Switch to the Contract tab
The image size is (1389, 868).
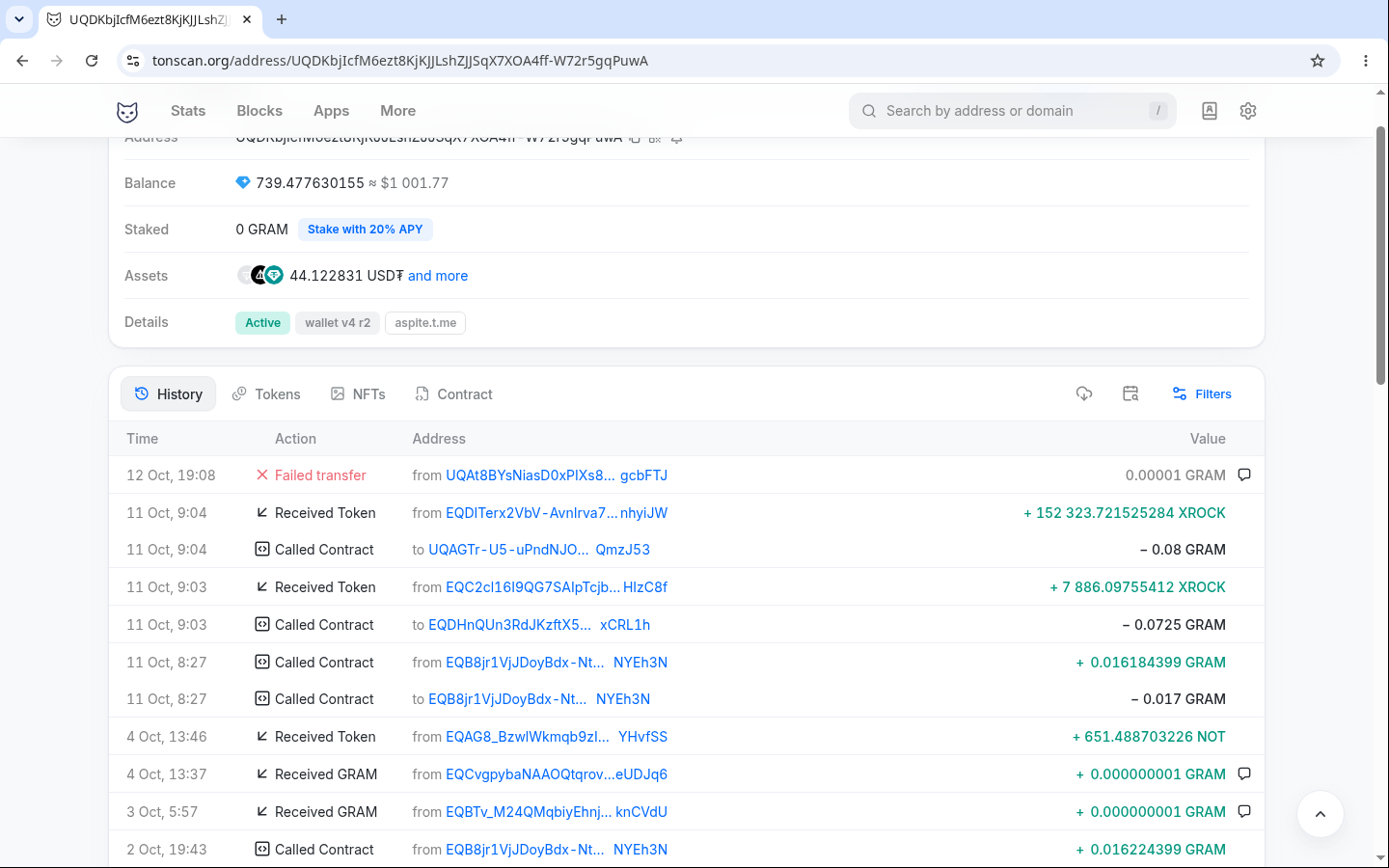coord(453,393)
